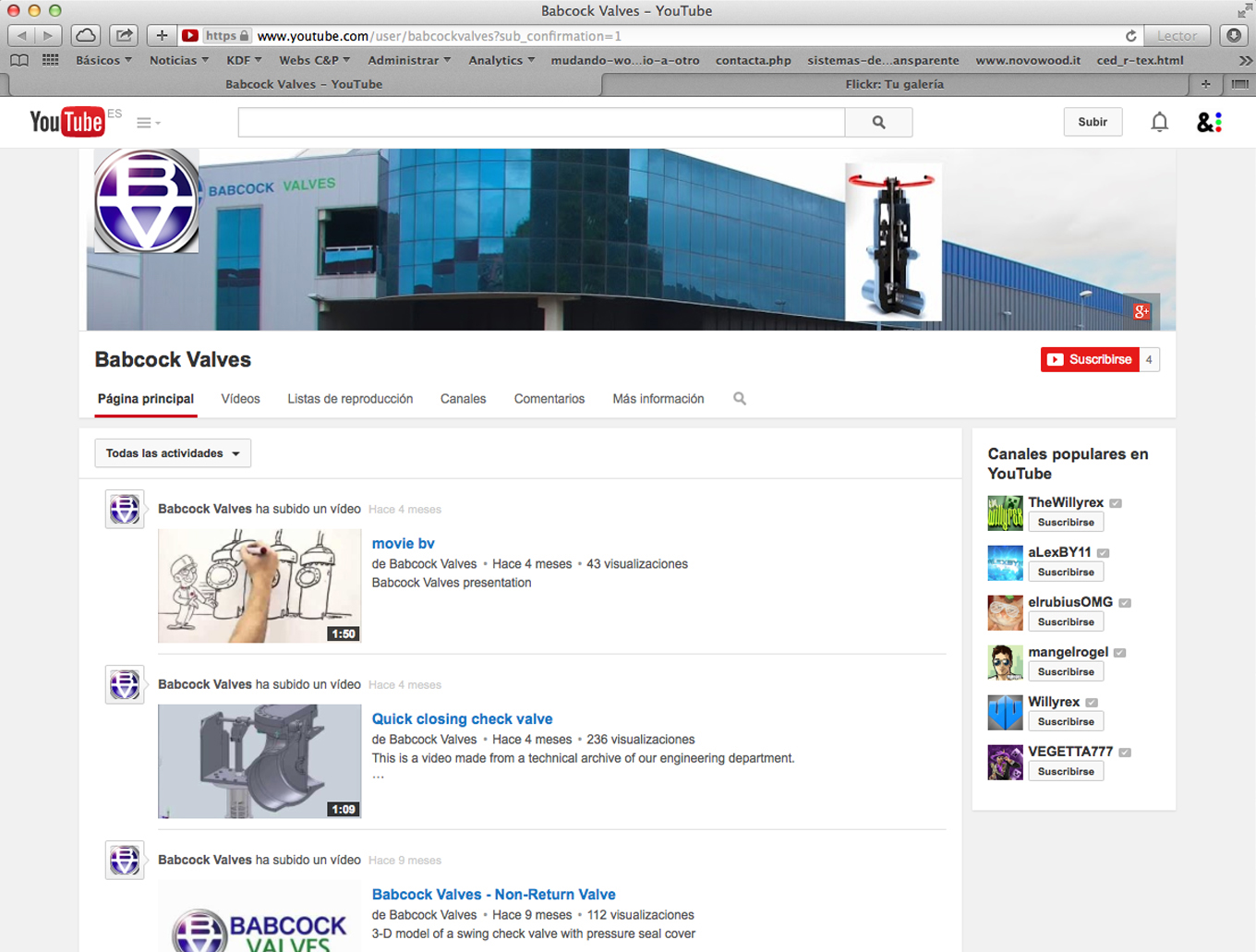Open the bookmarks book icon

[19, 60]
